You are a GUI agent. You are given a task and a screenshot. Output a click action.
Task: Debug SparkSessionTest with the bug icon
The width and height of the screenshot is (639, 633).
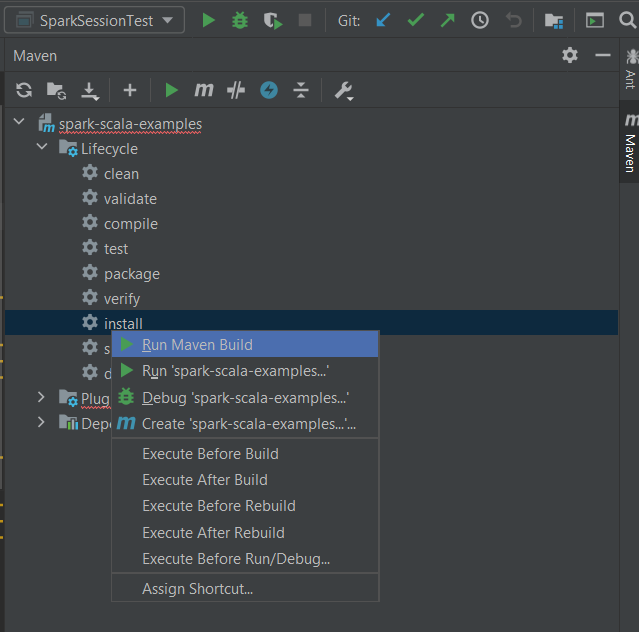(x=240, y=20)
